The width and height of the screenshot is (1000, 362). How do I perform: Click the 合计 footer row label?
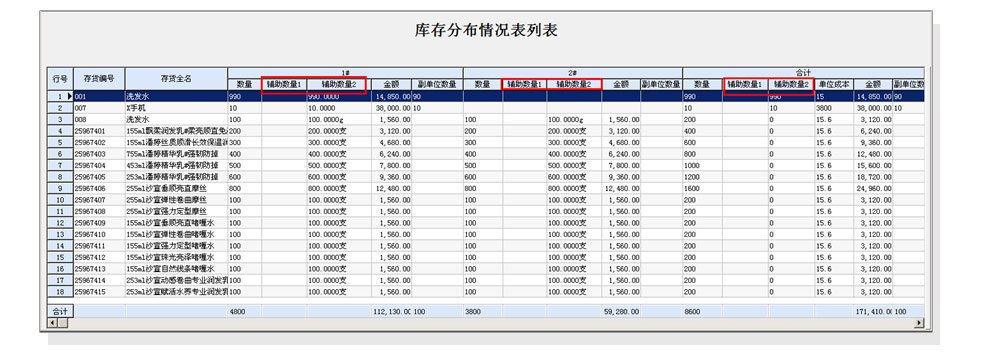[x=61, y=312]
